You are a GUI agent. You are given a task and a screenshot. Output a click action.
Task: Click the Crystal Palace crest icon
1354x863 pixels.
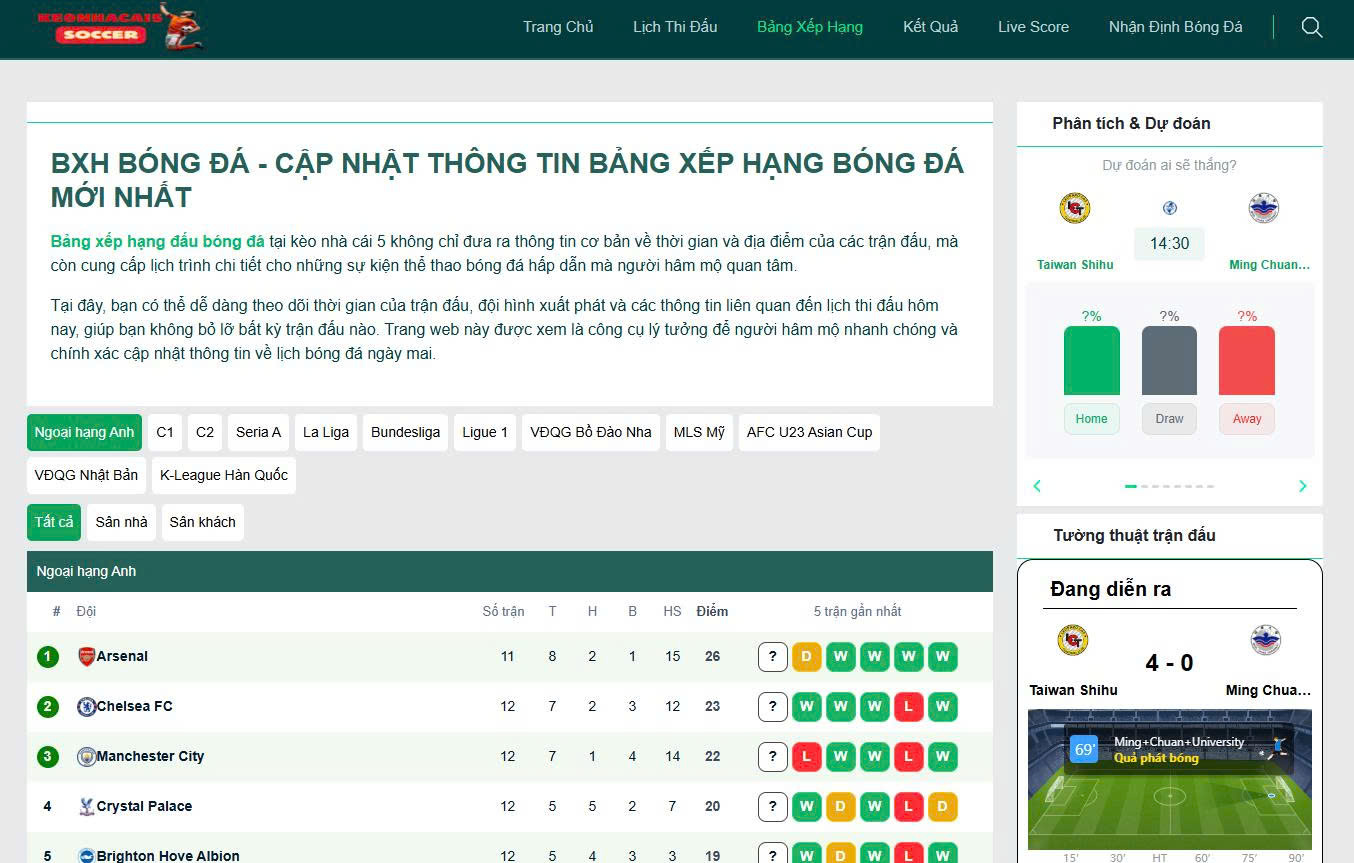(86, 807)
